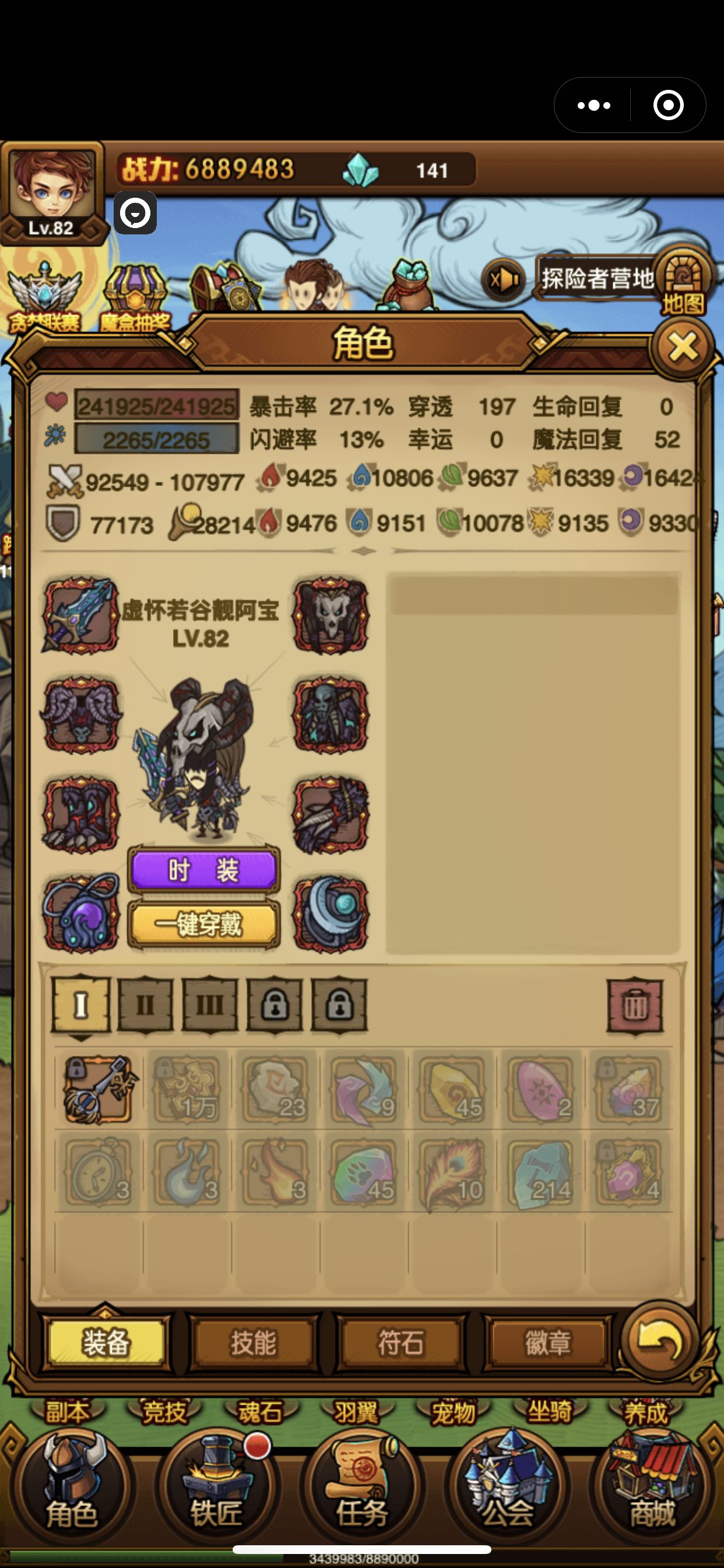Switch to inventory page III
This screenshot has width=724, height=1568.
click(x=210, y=1006)
